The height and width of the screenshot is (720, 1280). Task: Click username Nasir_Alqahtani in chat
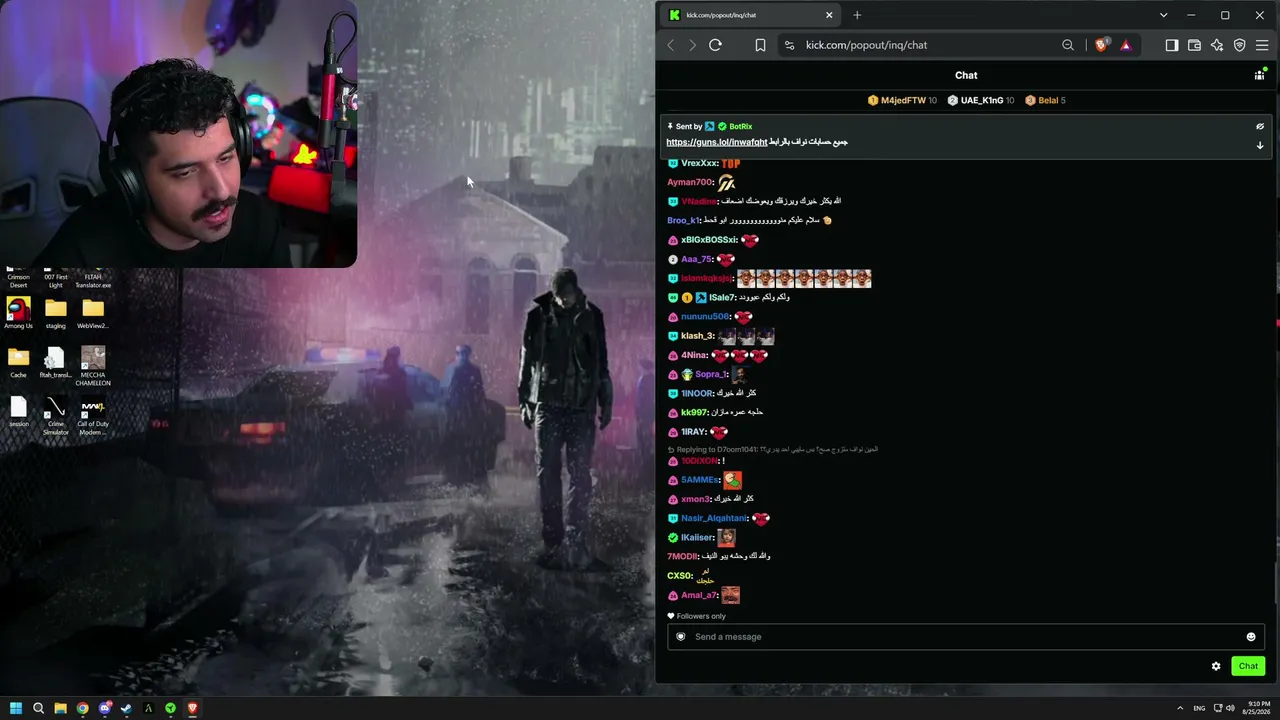click(714, 518)
